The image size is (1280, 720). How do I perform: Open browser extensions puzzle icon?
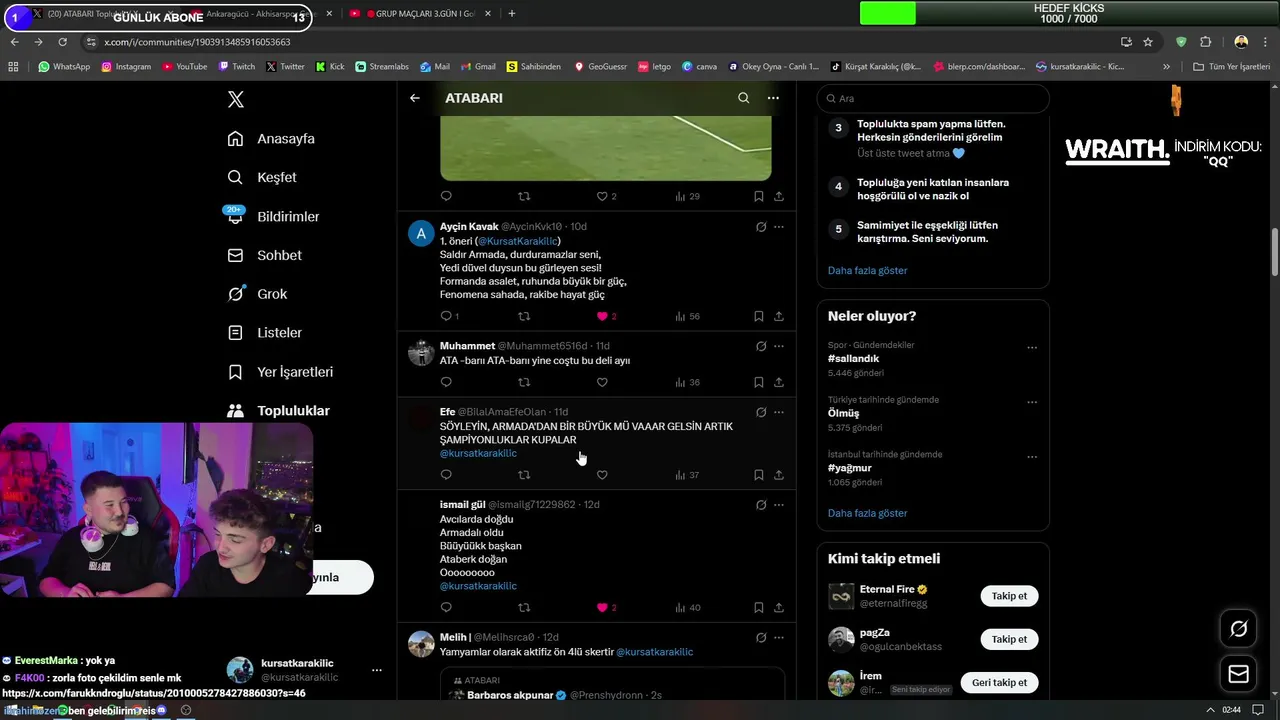pyautogui.click(x=1205, y=42)
